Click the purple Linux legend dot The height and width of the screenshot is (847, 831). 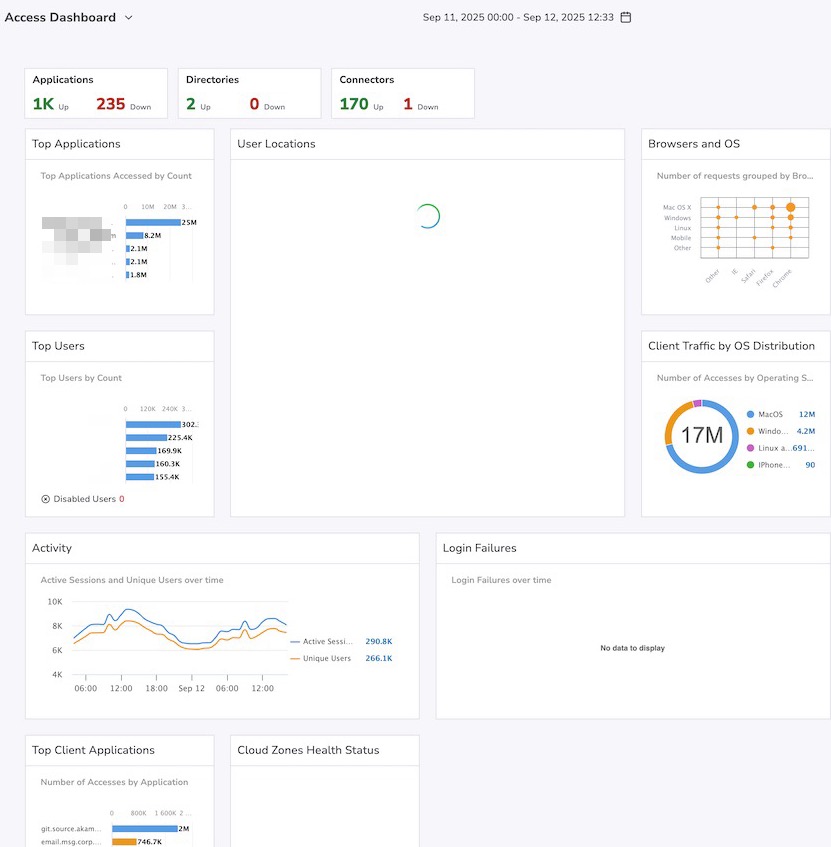click(750, 448)
